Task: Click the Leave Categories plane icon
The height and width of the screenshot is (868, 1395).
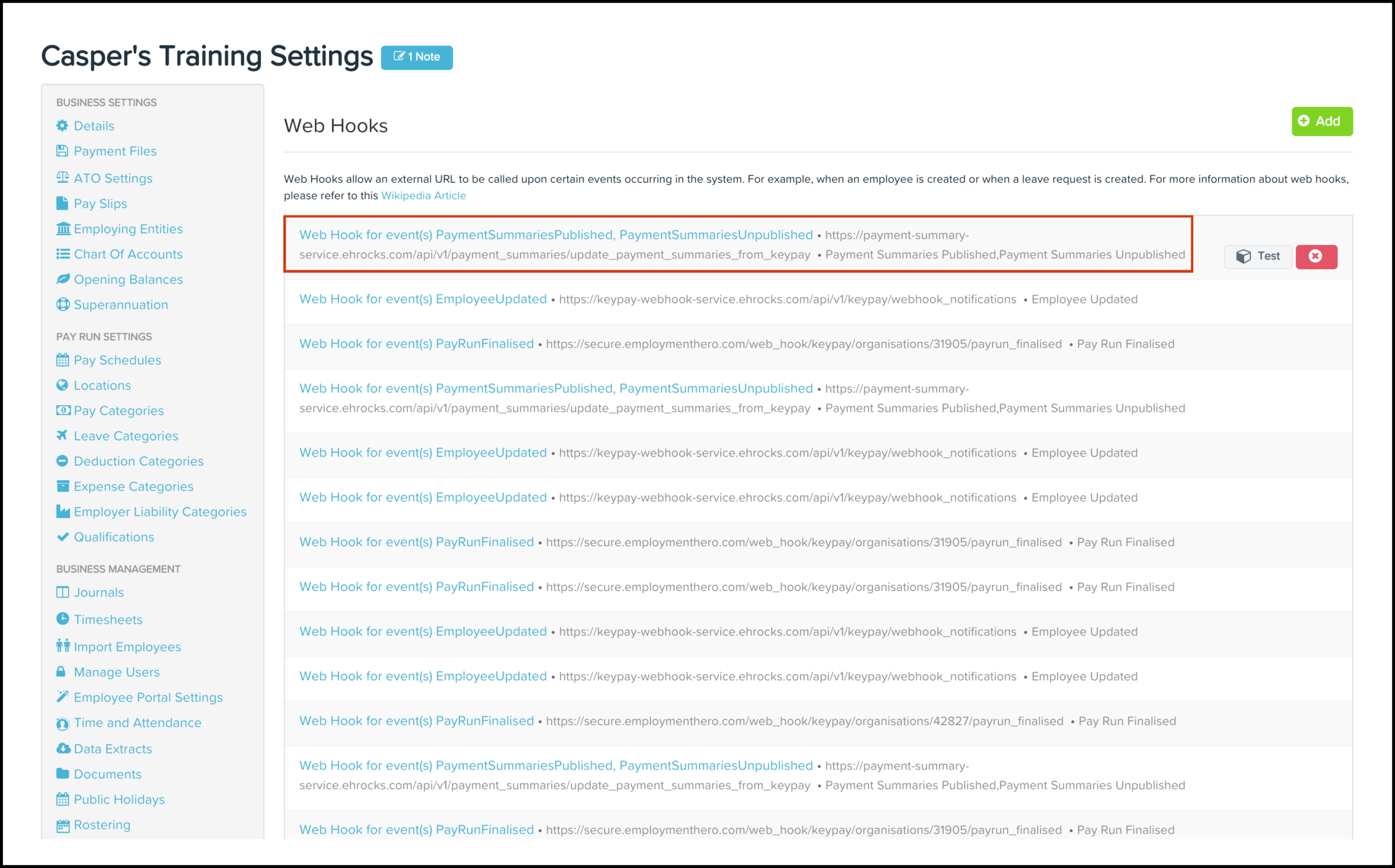Action: (62, 435)
